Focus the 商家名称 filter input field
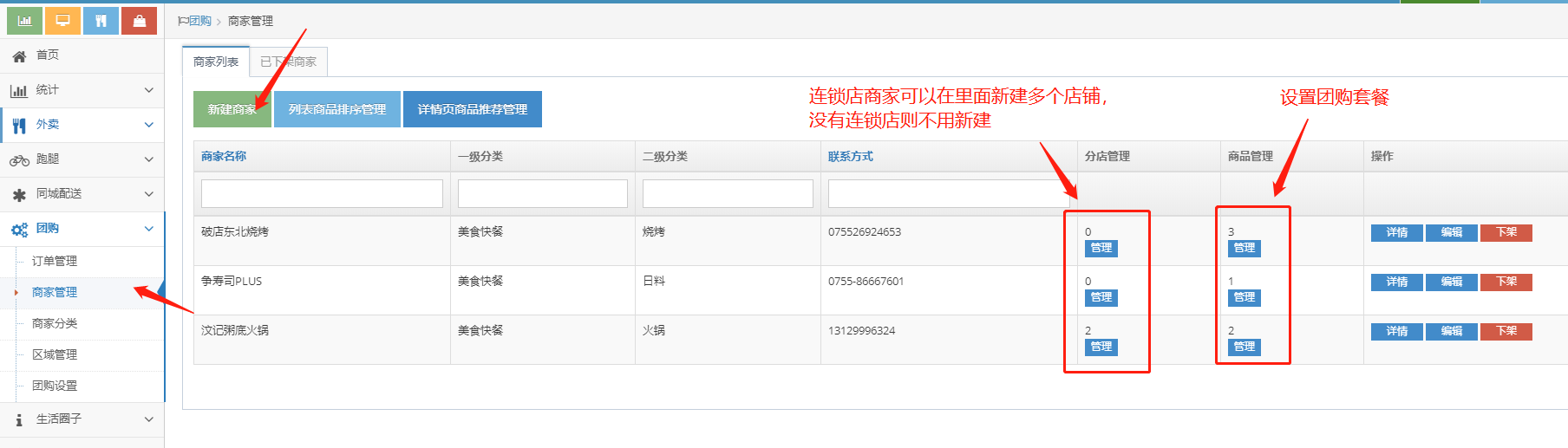 [x=322, y=193]
